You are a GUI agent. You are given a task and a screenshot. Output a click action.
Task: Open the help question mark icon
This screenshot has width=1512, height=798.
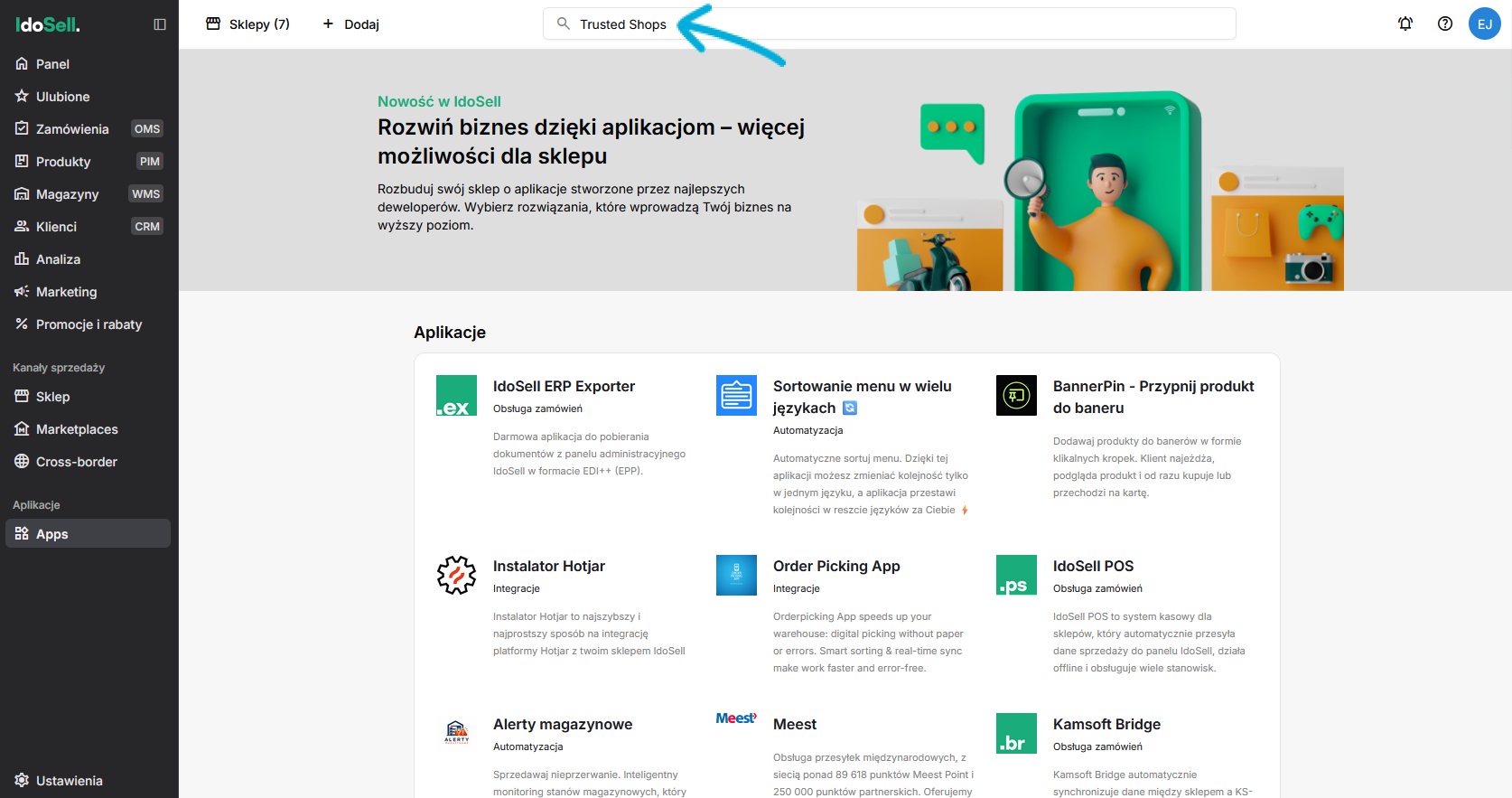tap(1445, 24)
